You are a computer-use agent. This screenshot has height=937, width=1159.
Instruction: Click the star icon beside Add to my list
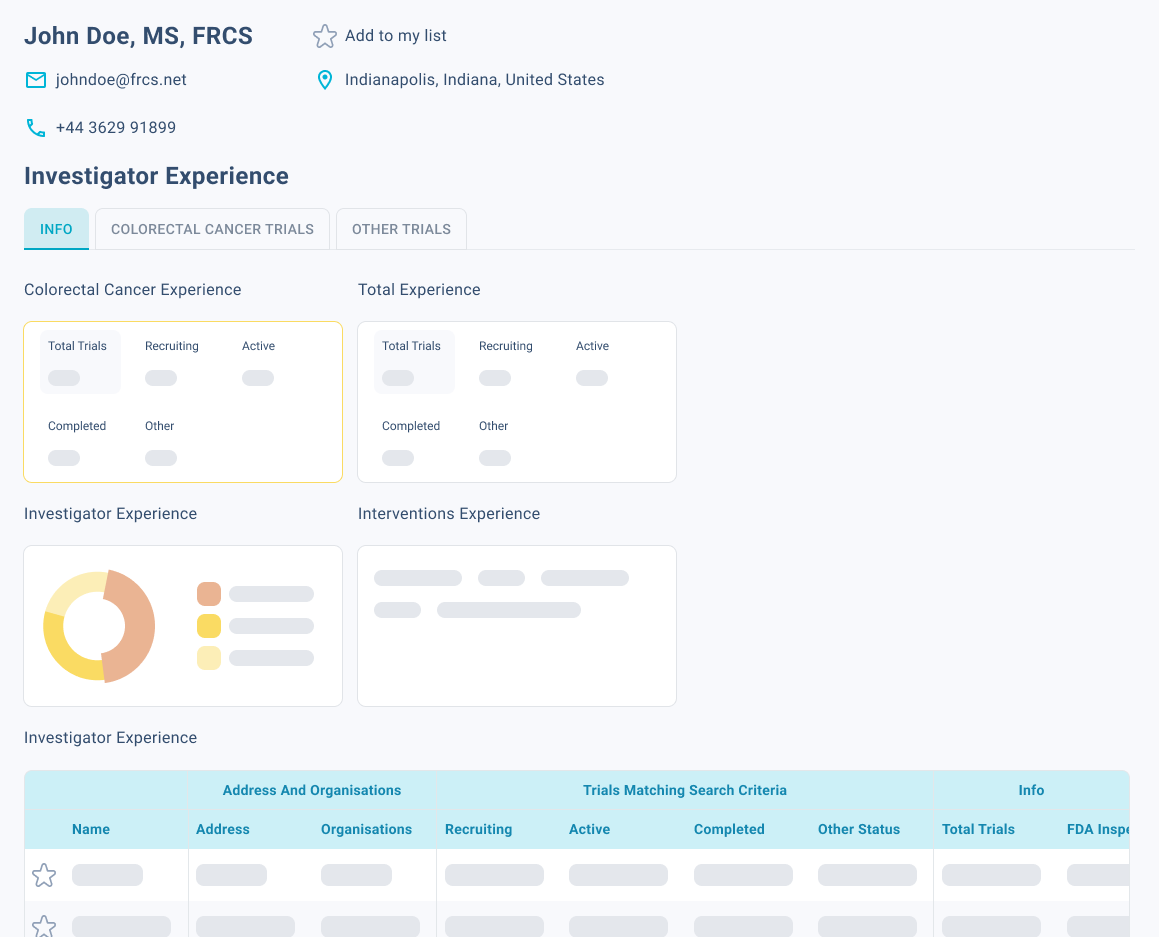pos(325,37)
